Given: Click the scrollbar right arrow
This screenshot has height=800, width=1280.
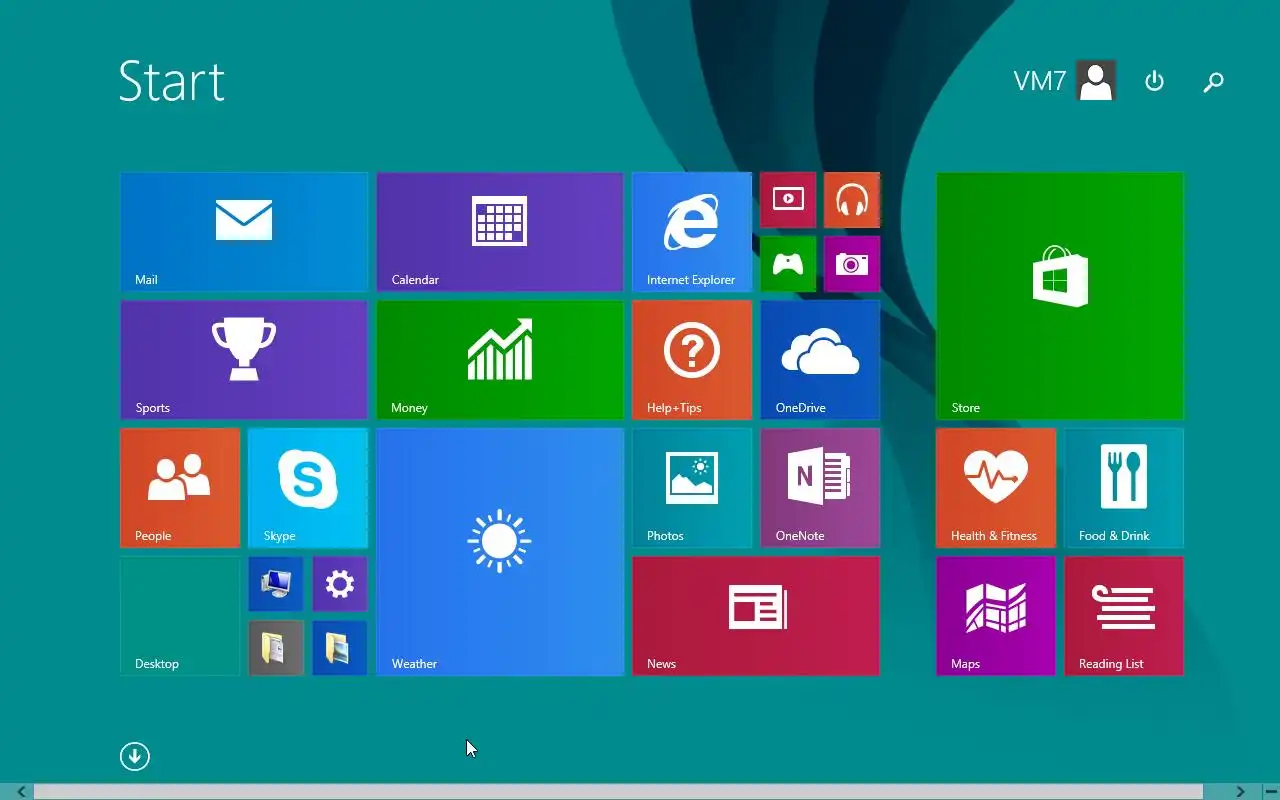Looking at the screenshot, I should coord(1240,792).
